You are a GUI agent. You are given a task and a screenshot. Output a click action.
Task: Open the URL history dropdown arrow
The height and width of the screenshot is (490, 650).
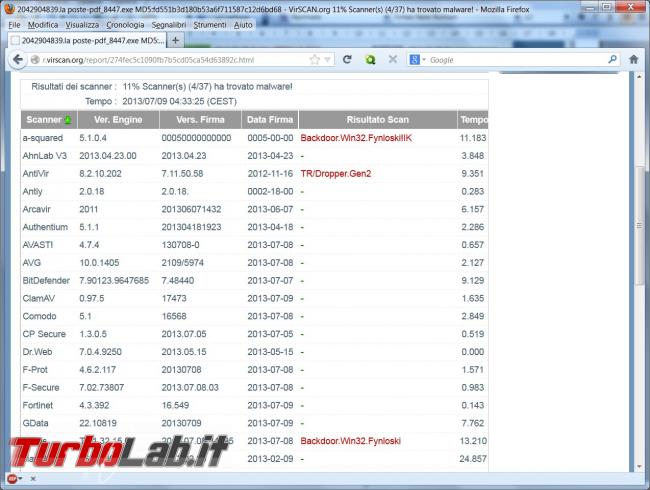pyautogui.click(x=327, y=60)
